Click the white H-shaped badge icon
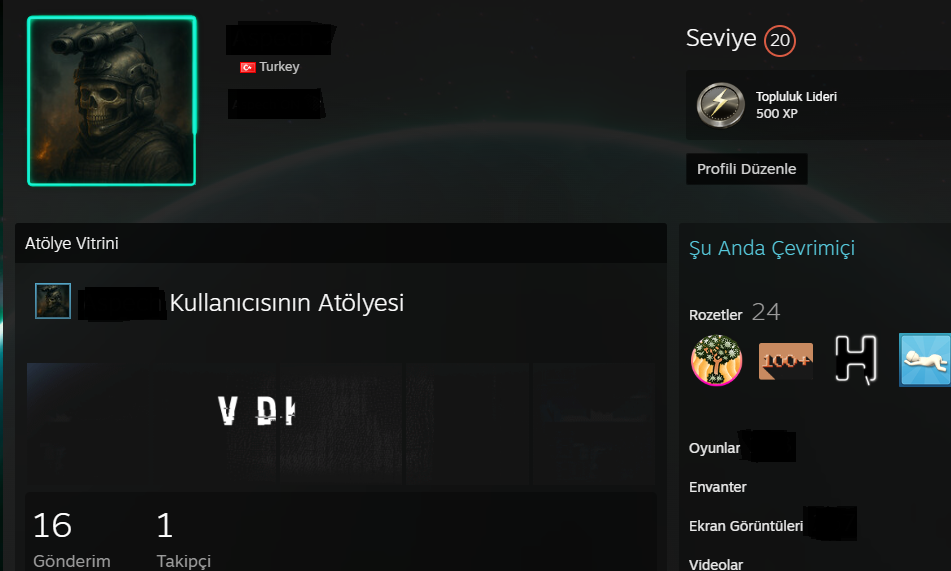 (856, 360)
